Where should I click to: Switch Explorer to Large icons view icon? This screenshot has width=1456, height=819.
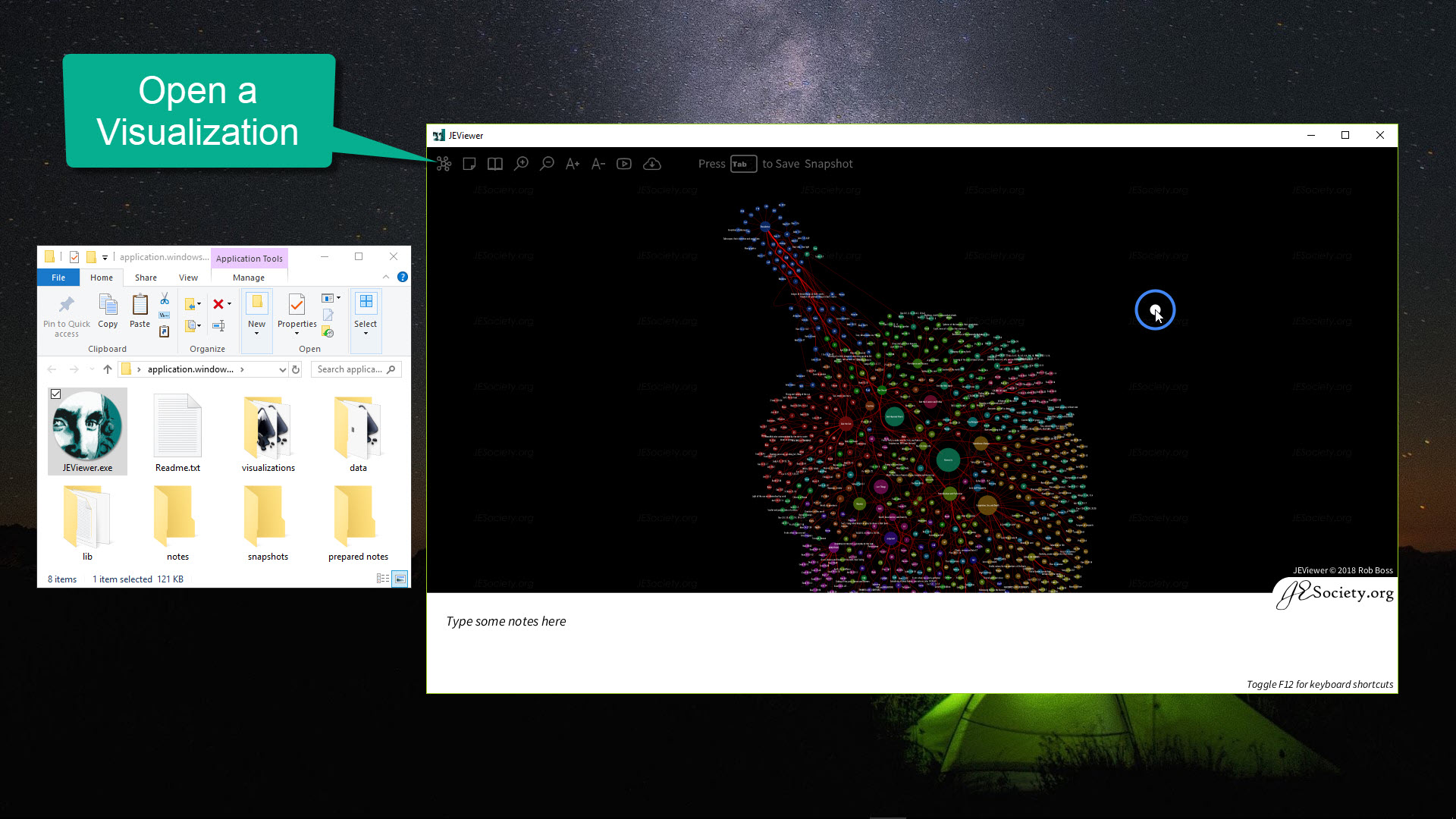[x=400, y=579]
